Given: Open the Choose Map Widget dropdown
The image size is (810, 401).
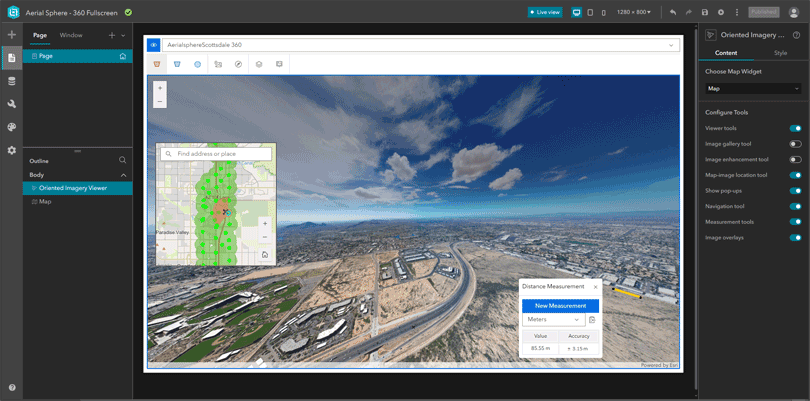Looking at the screenshot, I should [x=753, y=88].
